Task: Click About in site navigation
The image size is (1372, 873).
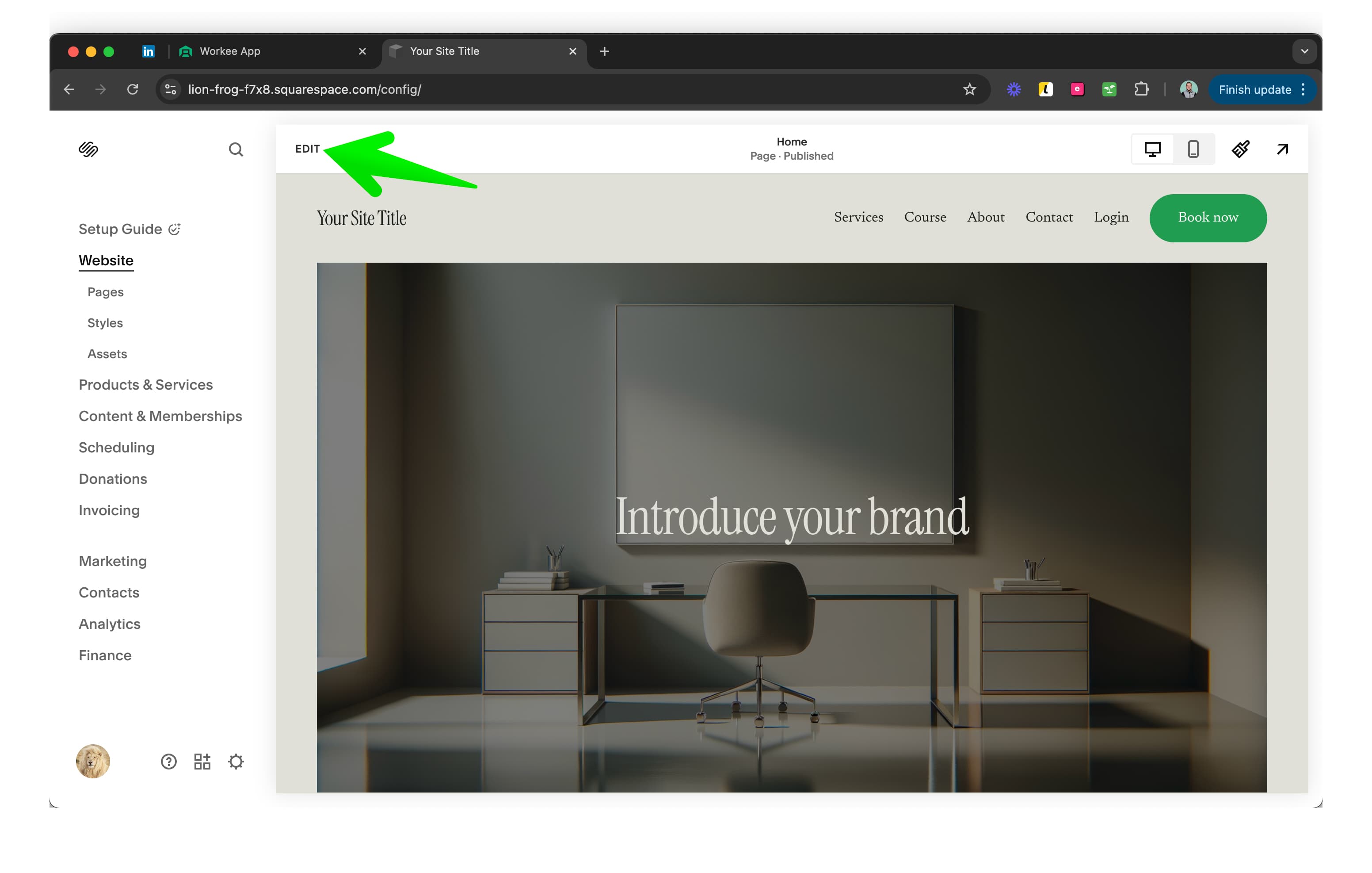Action: (986, 217)
